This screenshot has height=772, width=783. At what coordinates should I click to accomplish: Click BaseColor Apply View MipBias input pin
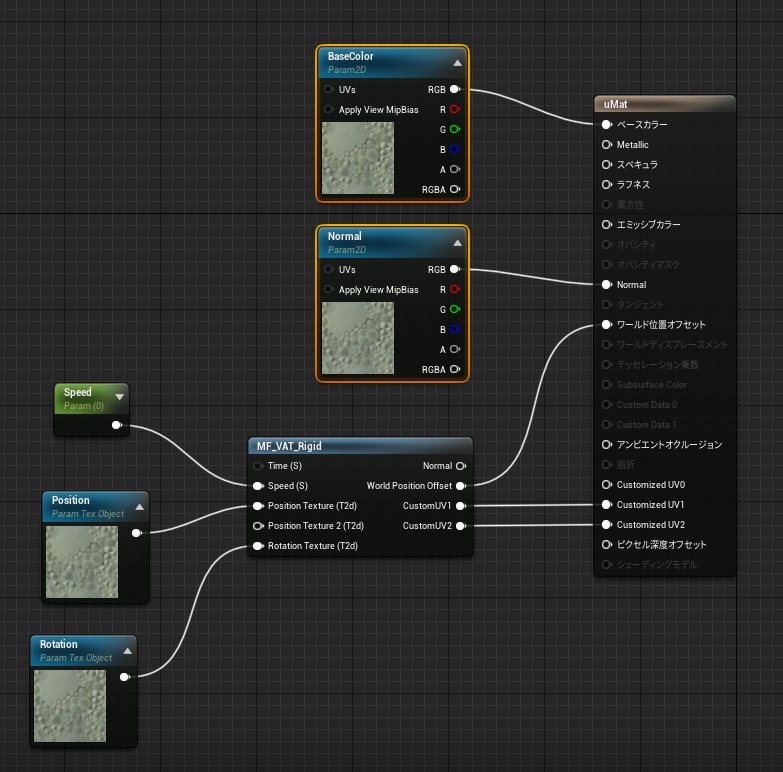329,109
